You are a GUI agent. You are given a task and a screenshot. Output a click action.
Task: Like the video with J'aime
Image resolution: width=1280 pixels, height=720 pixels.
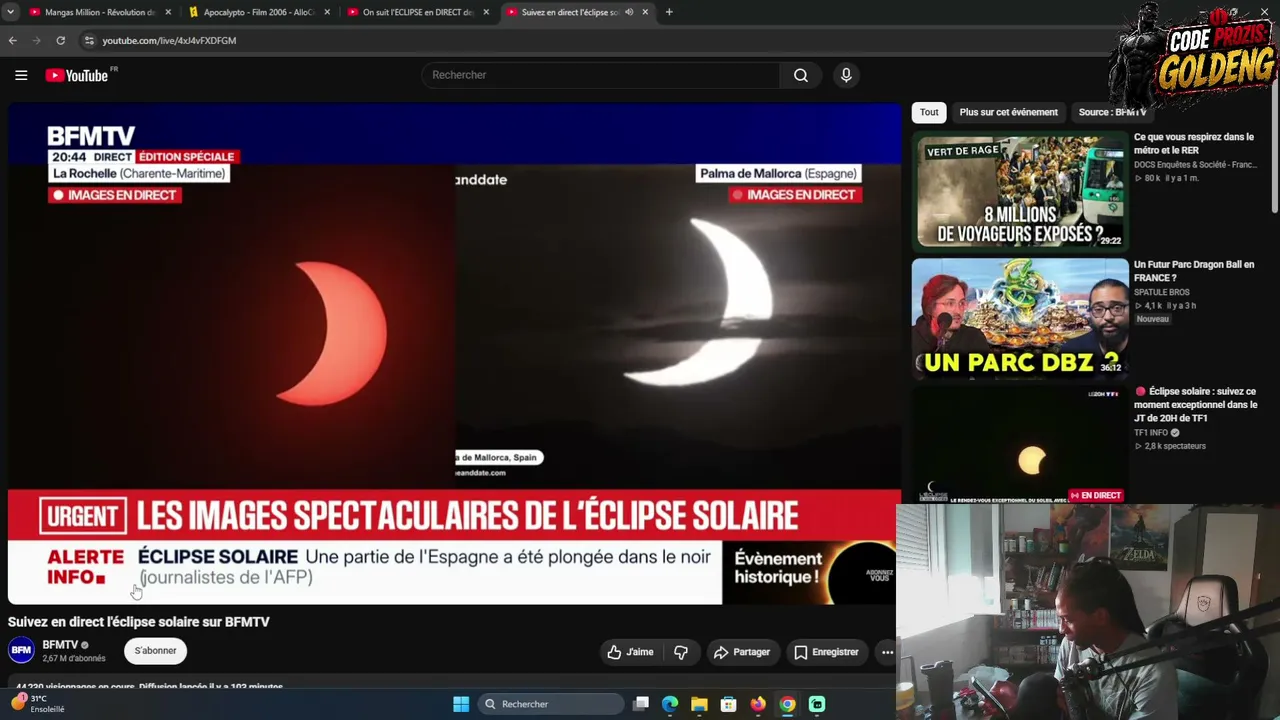(x=630, y=652)
